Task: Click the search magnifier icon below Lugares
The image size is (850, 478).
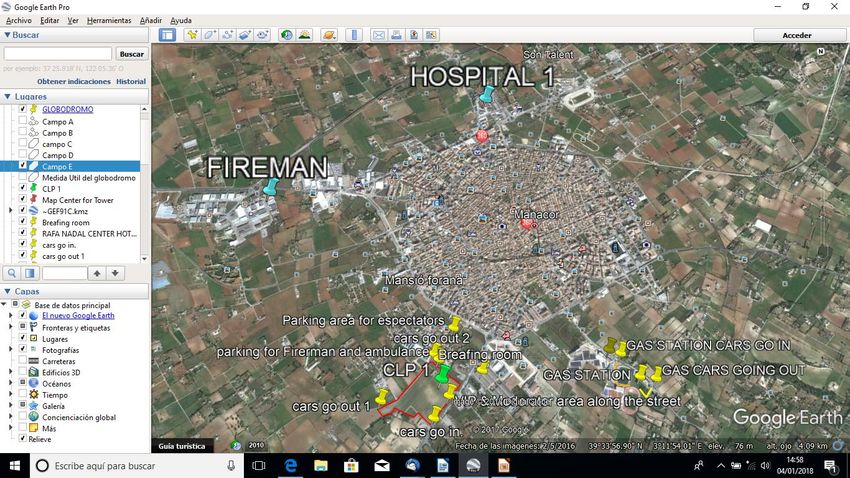Action: 12,273
